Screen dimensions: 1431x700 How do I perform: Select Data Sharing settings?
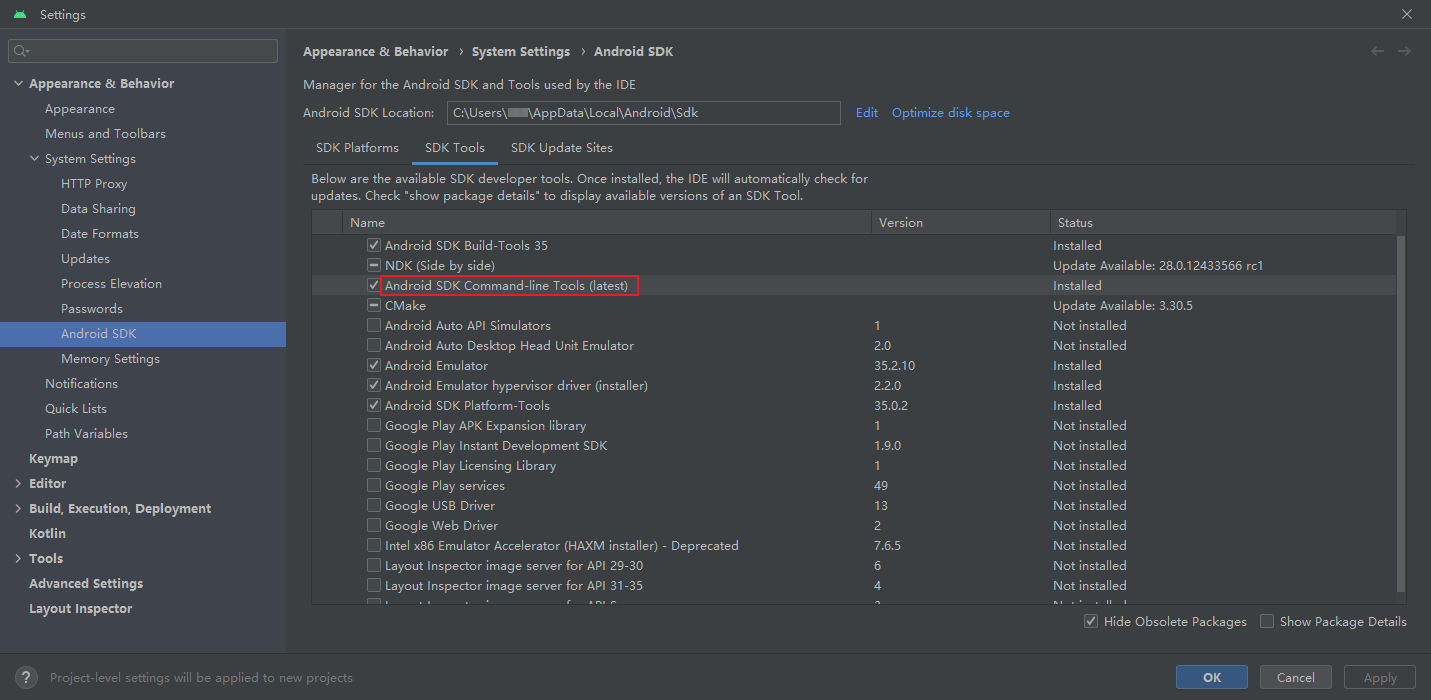pyautogui.click(x=98, y=208)
